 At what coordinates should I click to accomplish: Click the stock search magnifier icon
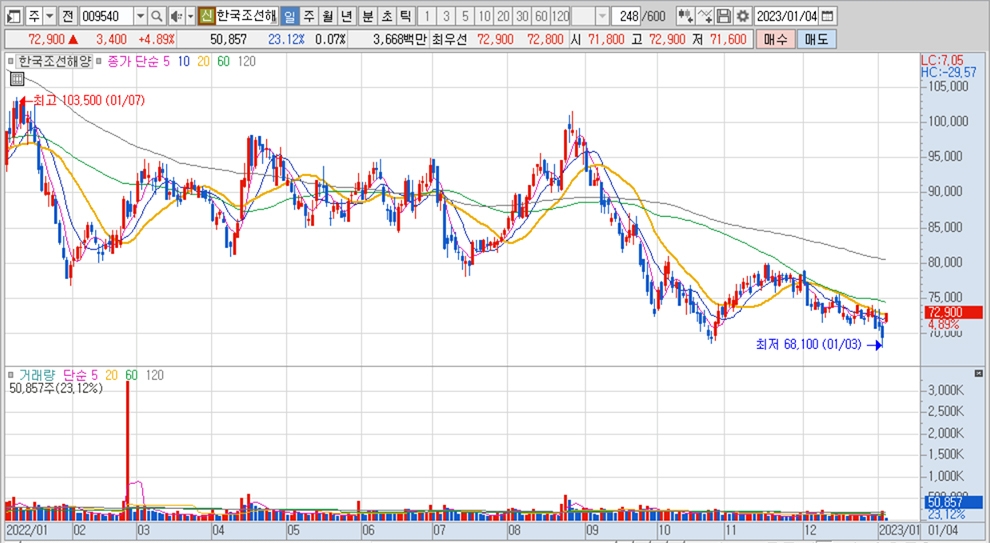(157, 16)
